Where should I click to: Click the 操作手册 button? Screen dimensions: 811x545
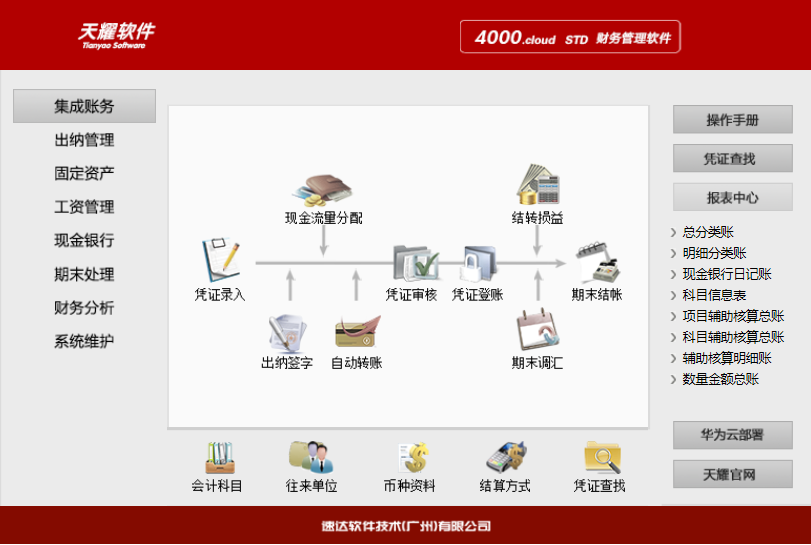tap(732, 119)
